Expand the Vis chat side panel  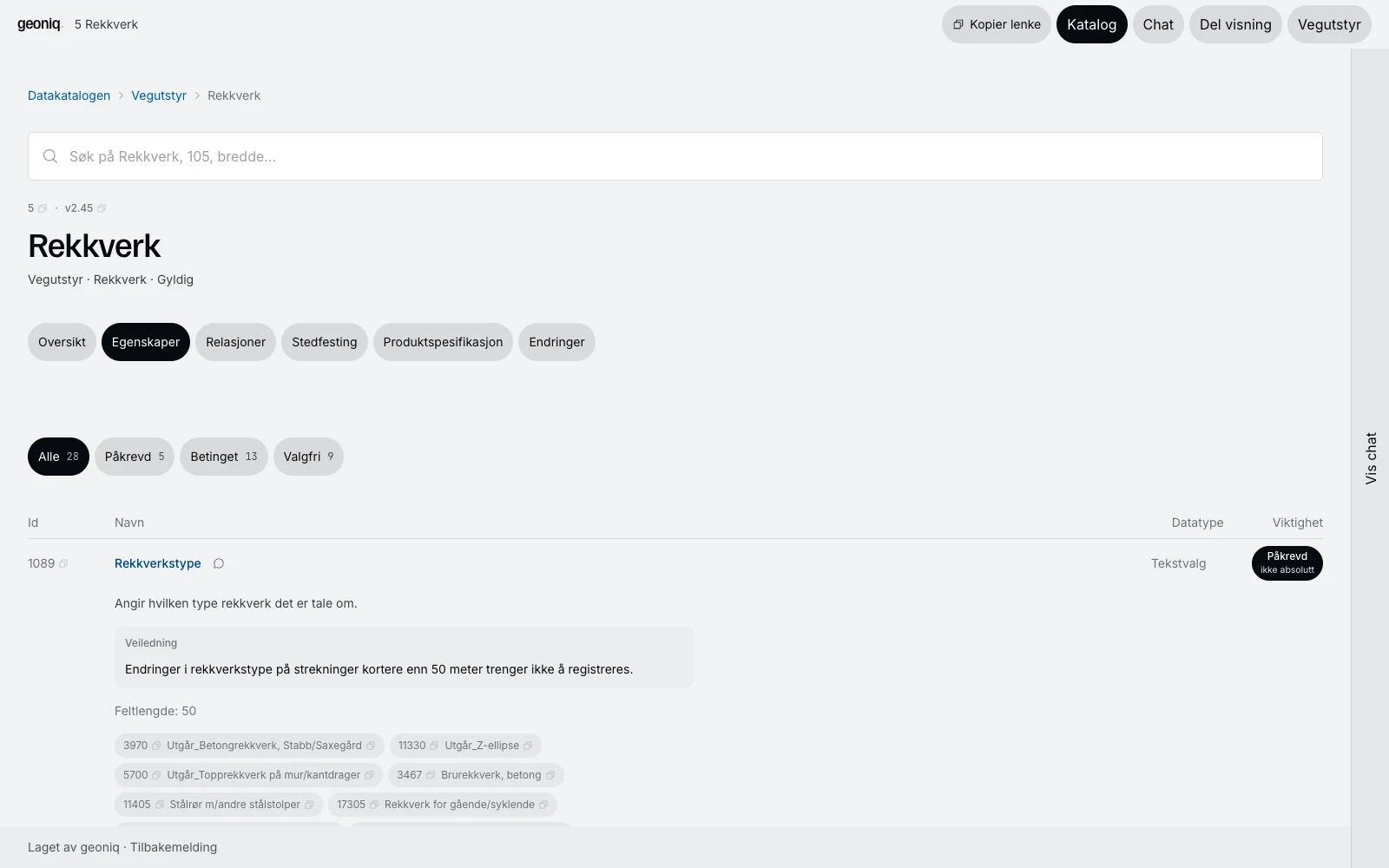click(1371, 458)
